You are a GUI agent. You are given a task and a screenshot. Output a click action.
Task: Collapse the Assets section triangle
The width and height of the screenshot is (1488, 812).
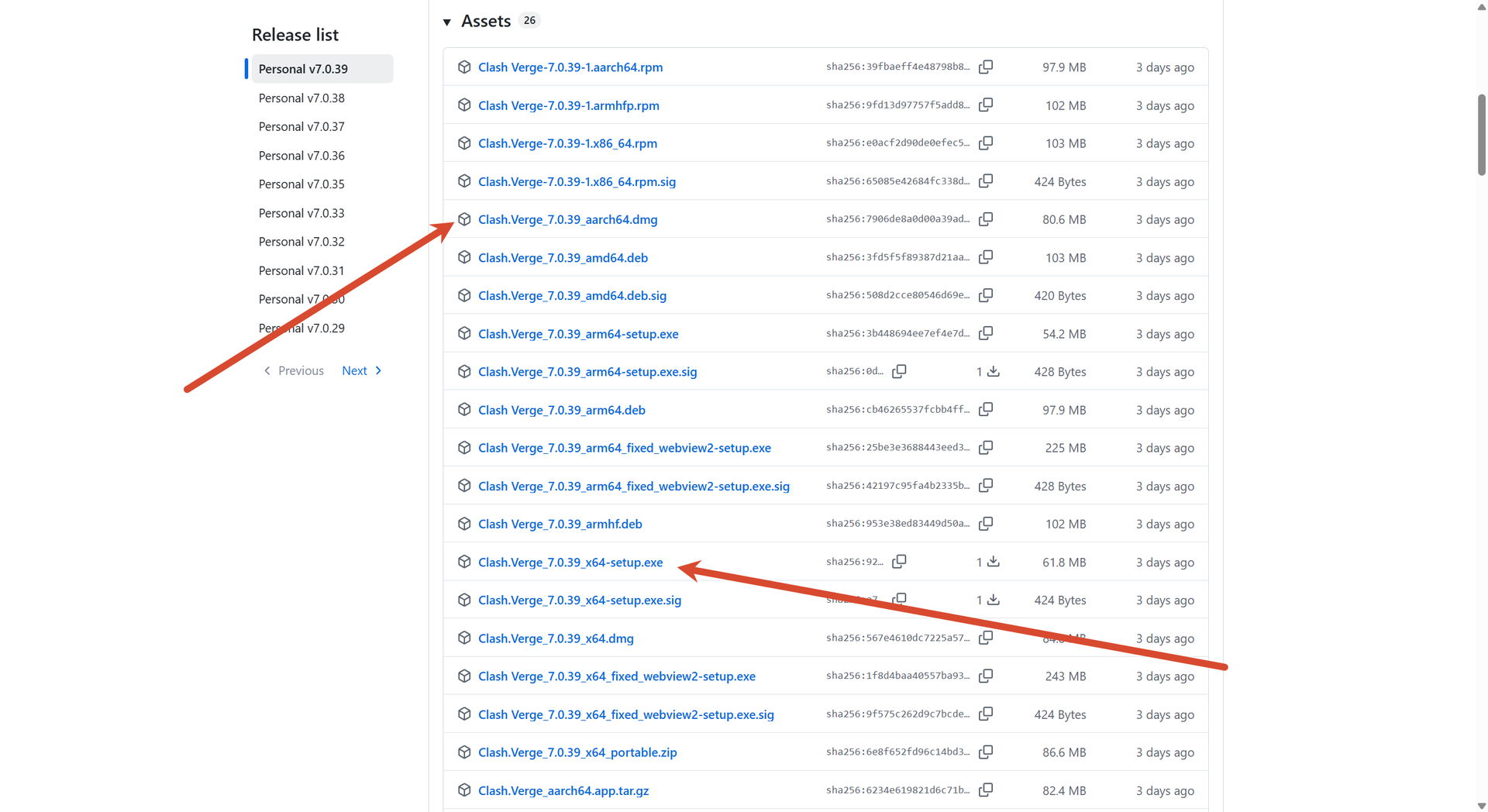pyautogui.click(x=447, y=22)
